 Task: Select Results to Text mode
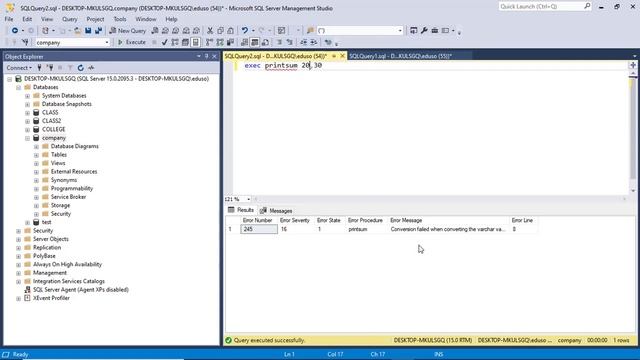244,42
